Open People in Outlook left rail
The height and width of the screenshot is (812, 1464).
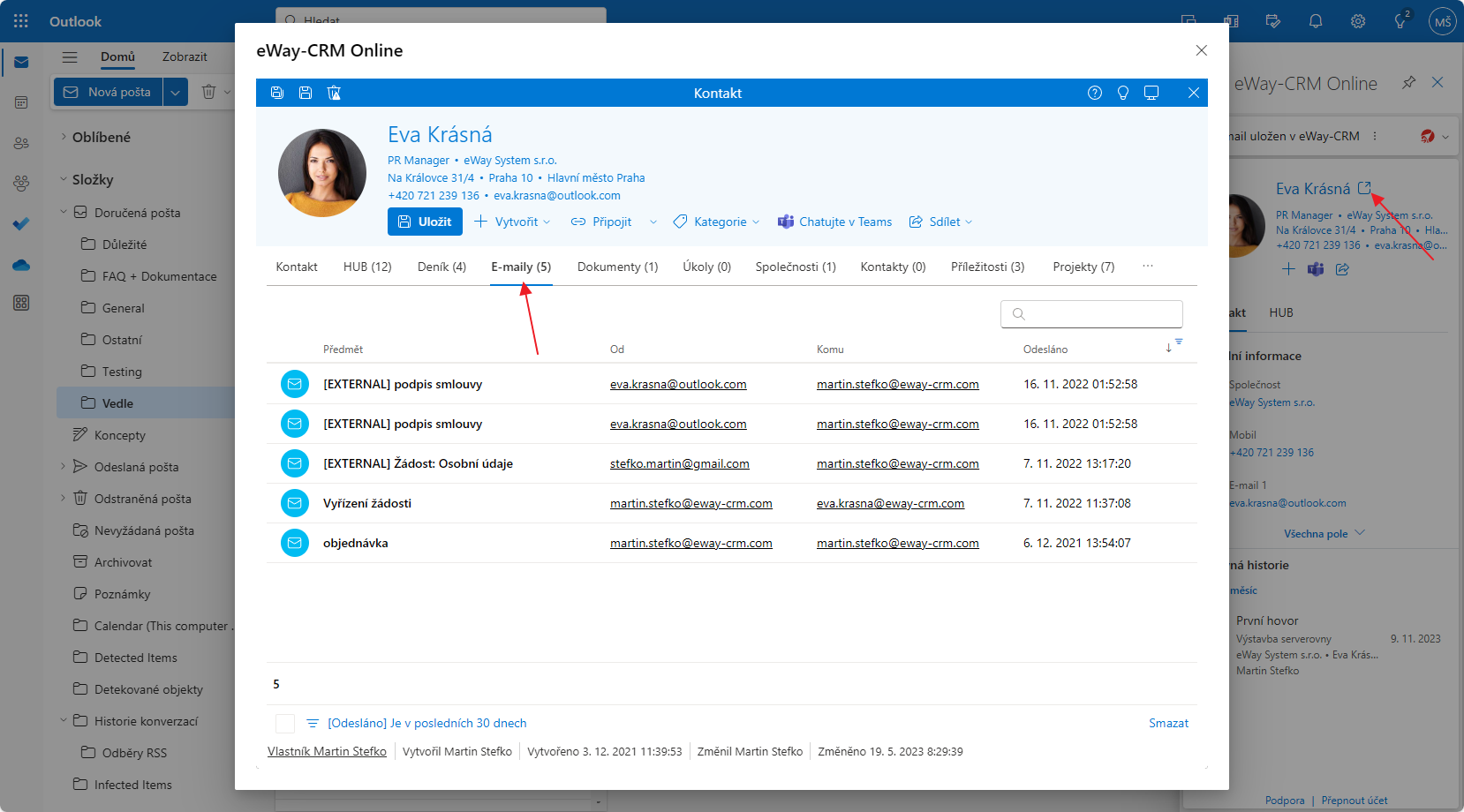[21, 143]
